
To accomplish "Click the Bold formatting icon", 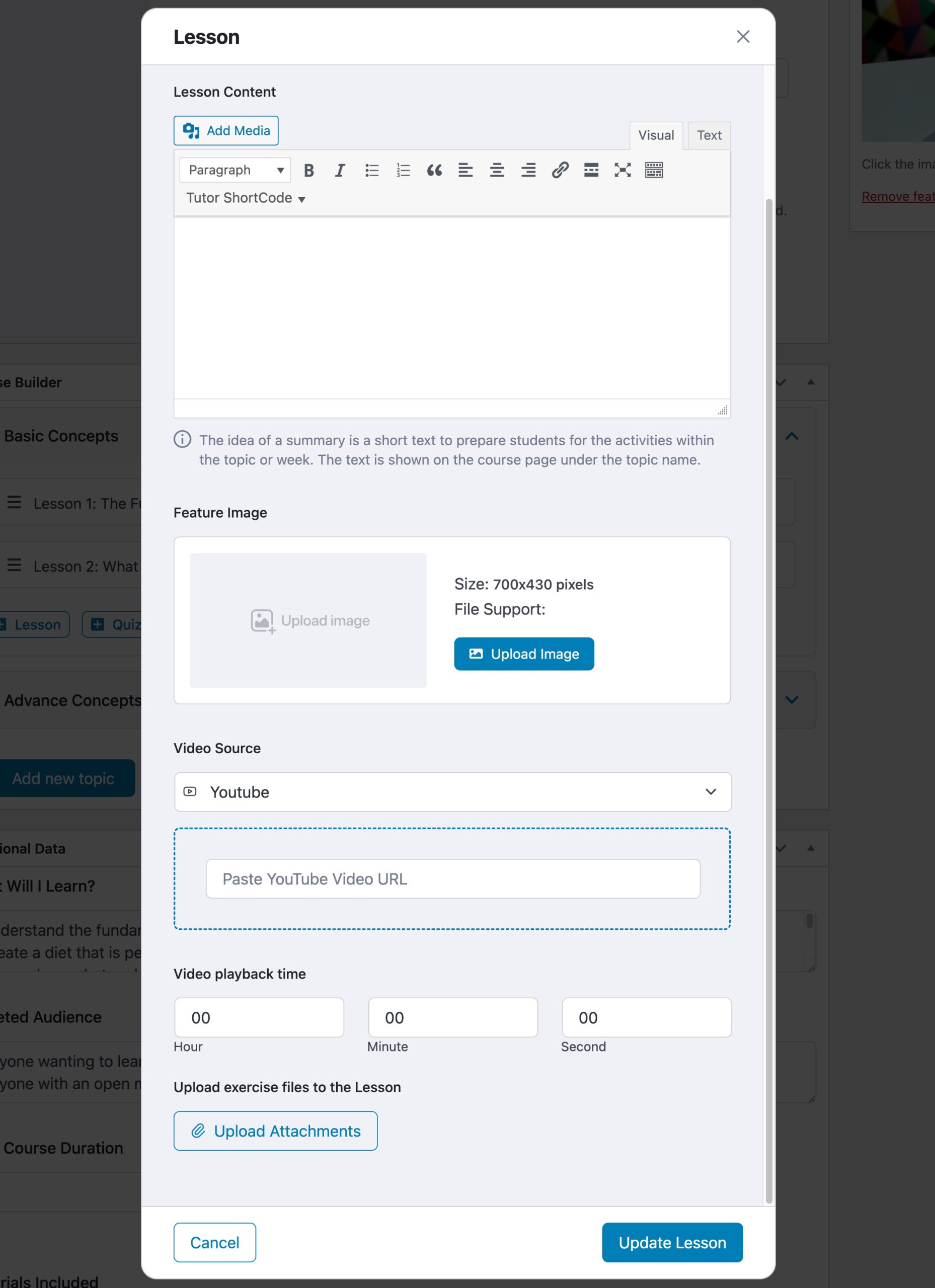I will (x=308, y=171).
